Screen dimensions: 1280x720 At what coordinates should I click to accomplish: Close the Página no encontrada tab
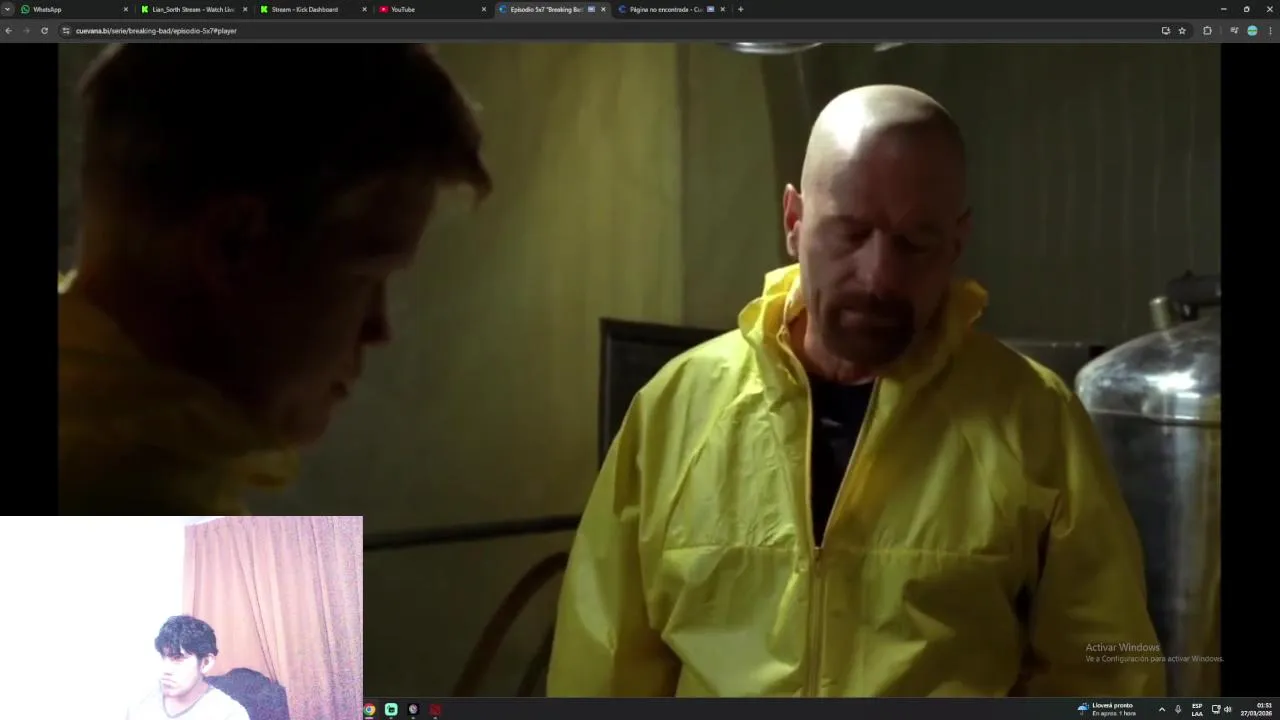[x=722, y=9]
